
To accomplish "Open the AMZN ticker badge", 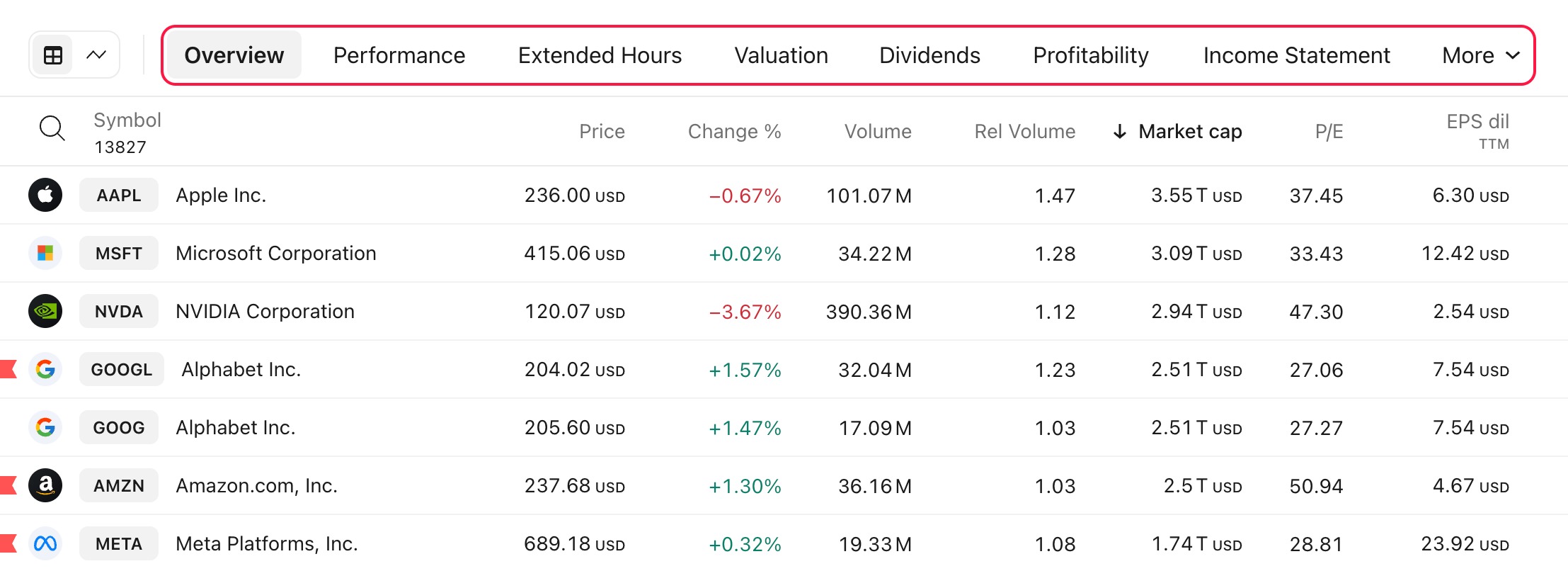I will pyautogui.click(x=119, y=485).
